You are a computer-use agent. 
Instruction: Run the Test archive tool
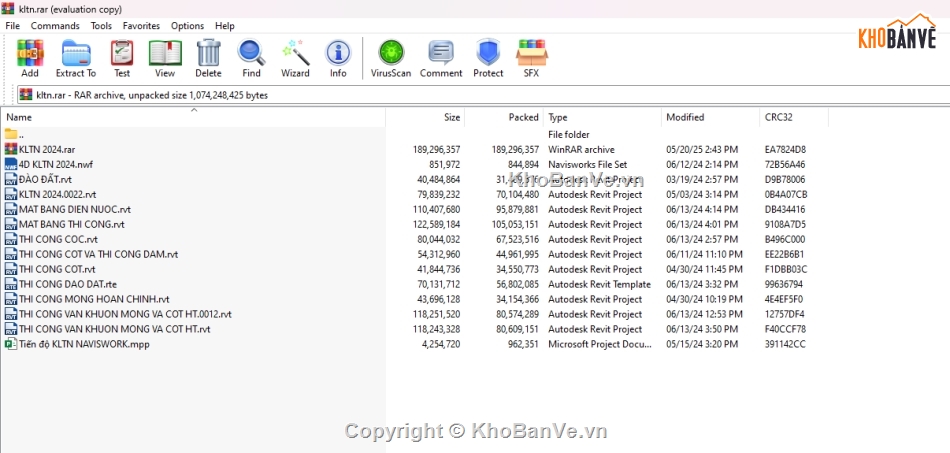pos(122,53)
